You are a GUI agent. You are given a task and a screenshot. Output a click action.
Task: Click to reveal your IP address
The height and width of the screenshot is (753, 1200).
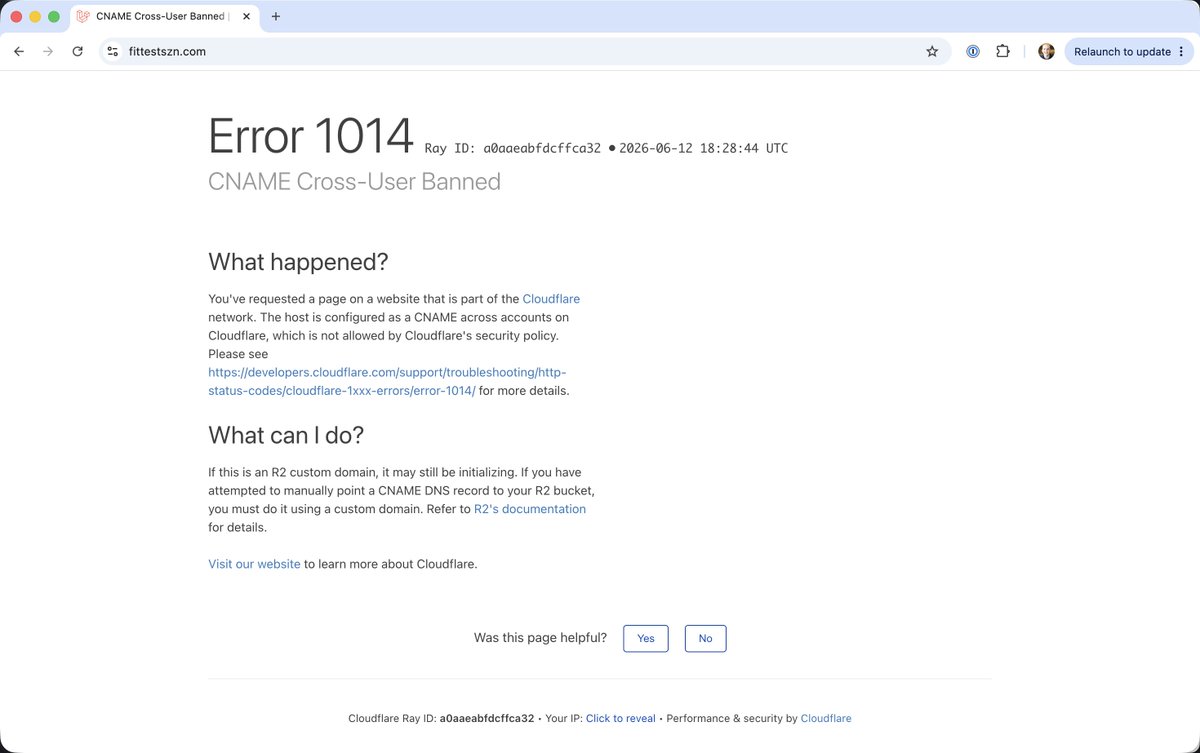pos(621,718)
